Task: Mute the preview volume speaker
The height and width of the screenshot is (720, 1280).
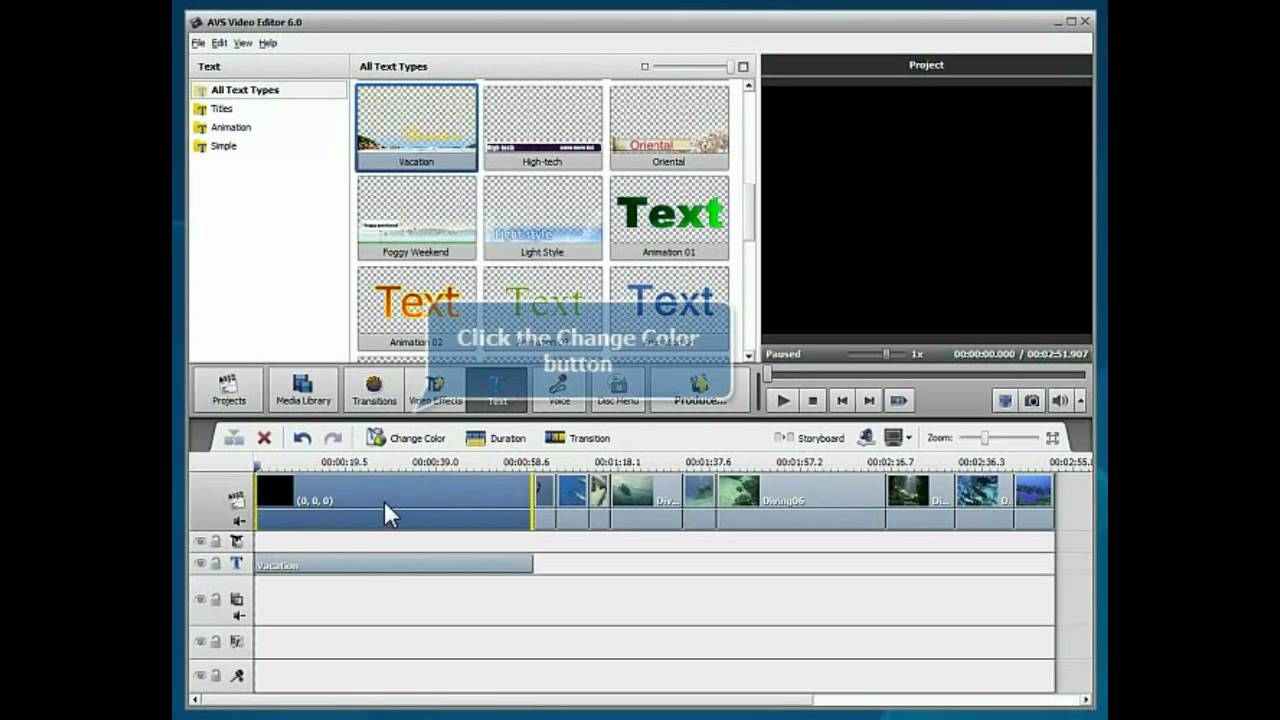Action: [1059, 401]
